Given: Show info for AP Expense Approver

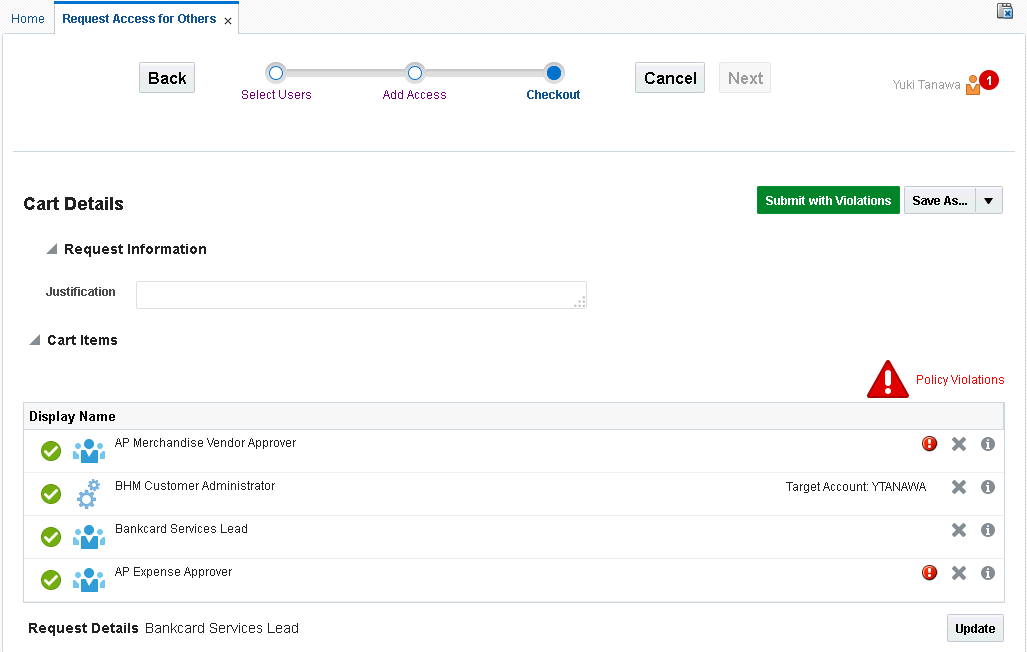Looking at the screenshot, I should click(988, 573).
